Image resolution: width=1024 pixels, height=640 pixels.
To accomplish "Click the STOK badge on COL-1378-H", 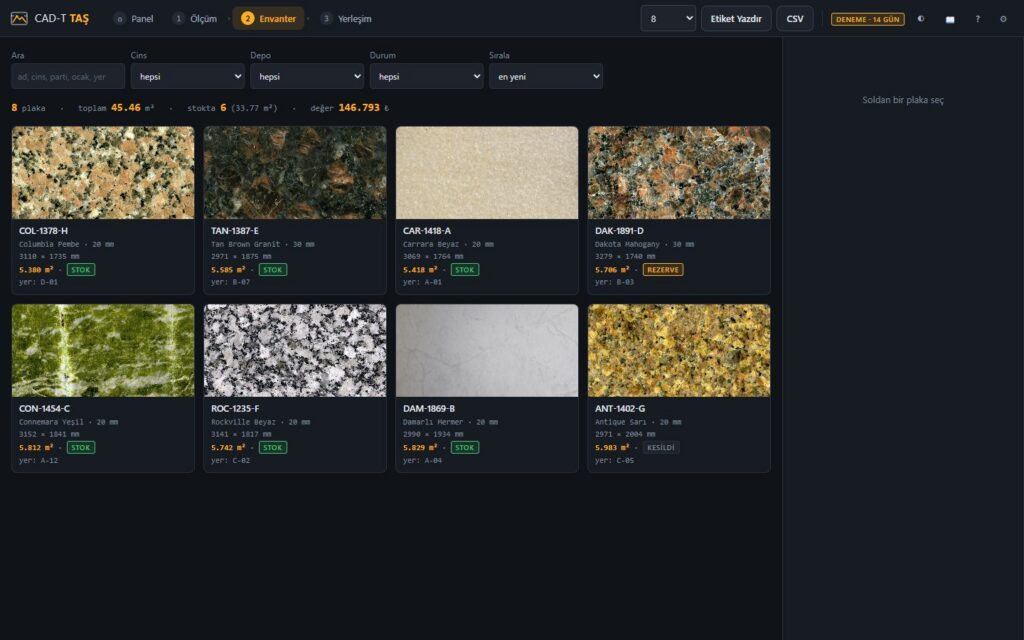I will pyautogui.click(x=81, y=270).
